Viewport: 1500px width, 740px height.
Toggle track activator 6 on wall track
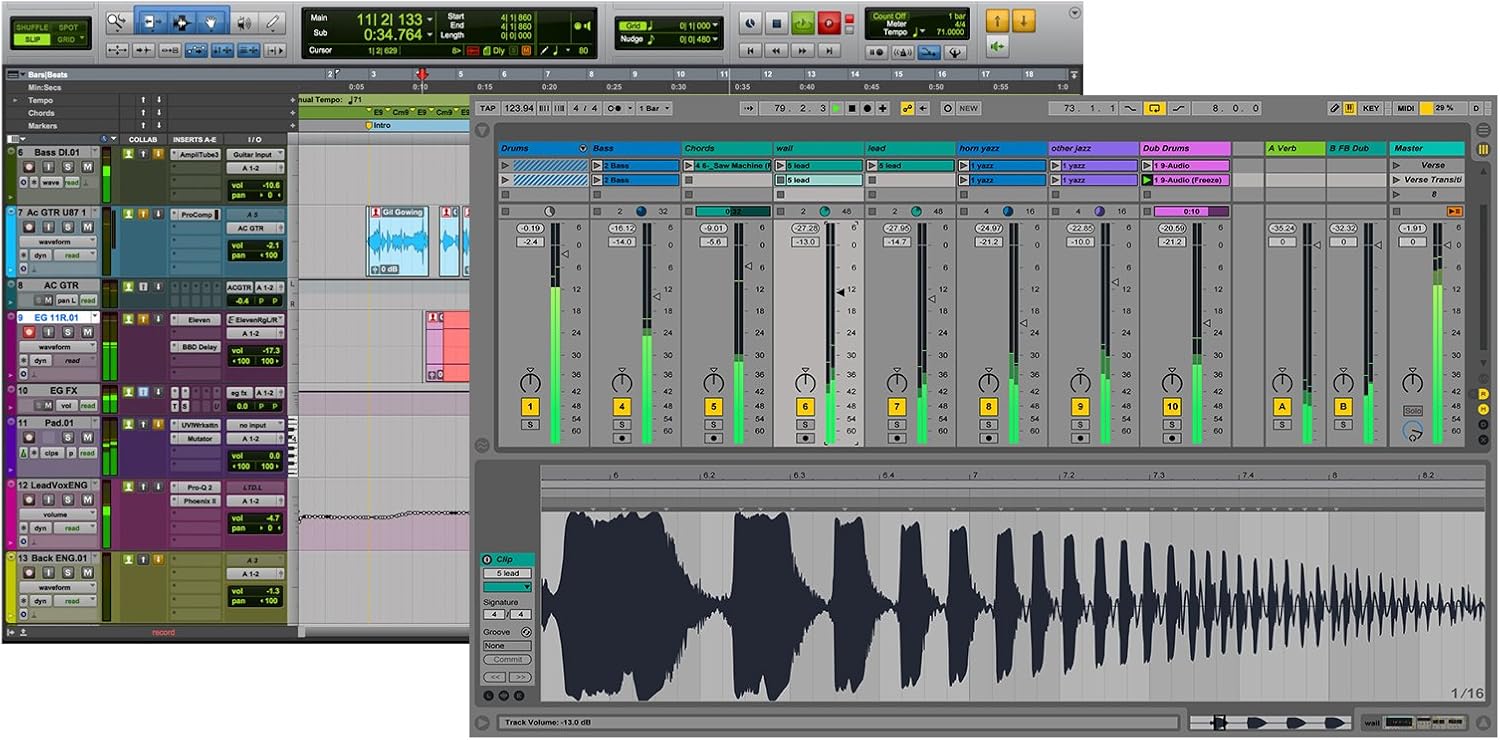(805, 407)
